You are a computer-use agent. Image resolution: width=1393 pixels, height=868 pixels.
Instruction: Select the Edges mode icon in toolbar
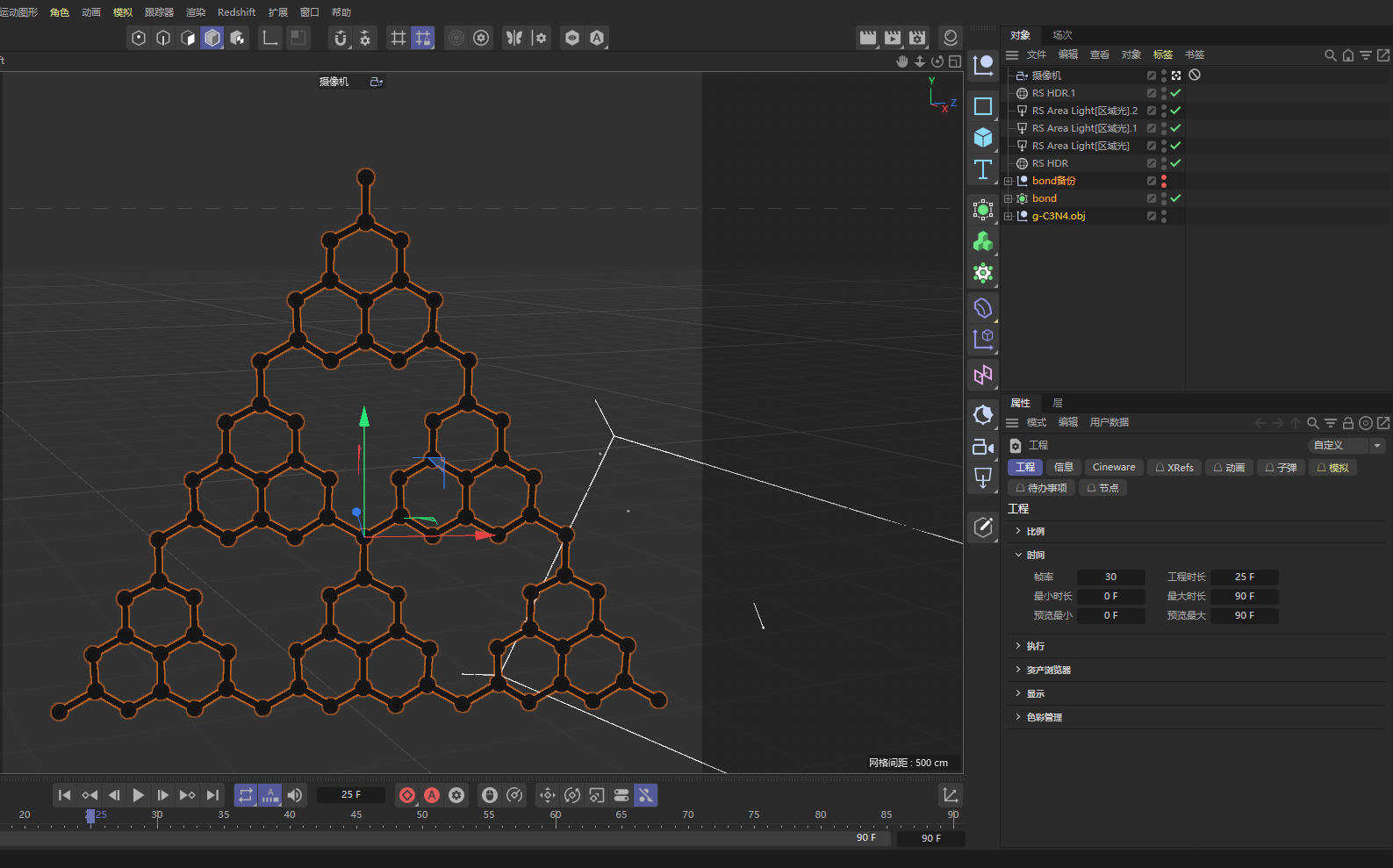tap(163, 38)
